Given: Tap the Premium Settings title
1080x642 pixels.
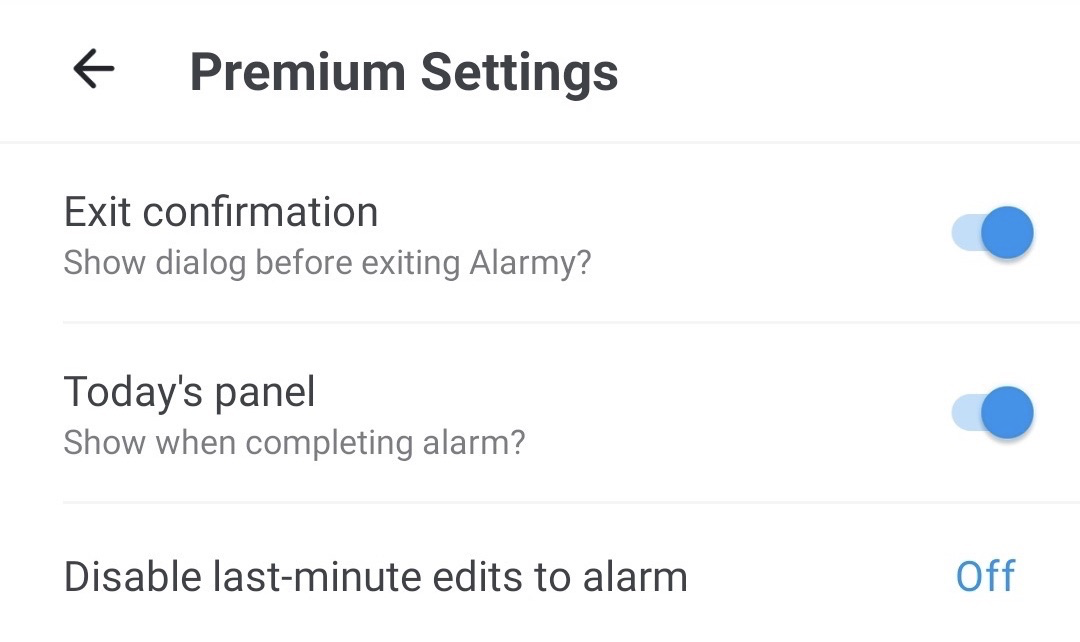Looking at the screenshot, I should pos(404,72).
